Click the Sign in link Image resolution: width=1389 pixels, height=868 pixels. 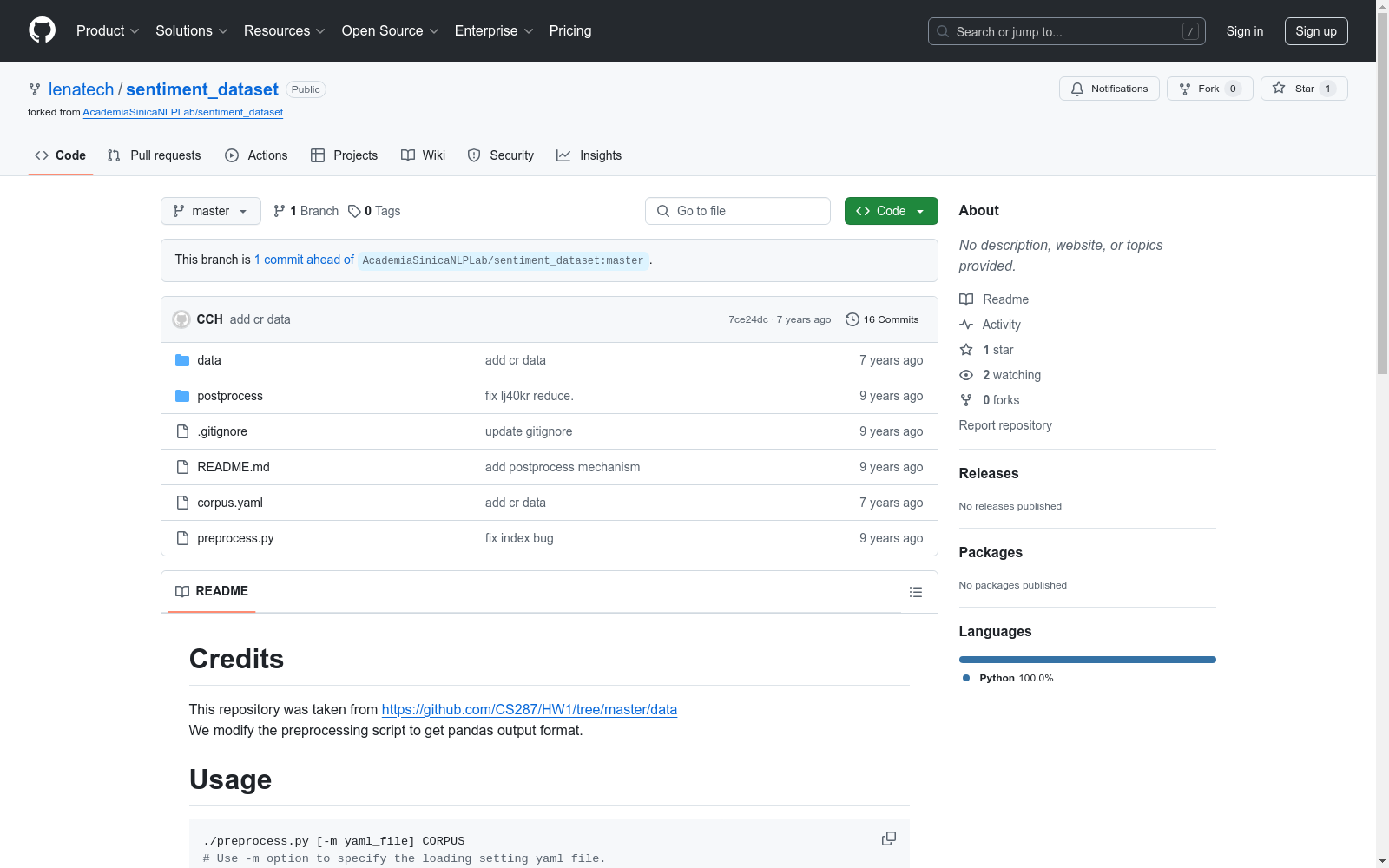(1245, 31)
